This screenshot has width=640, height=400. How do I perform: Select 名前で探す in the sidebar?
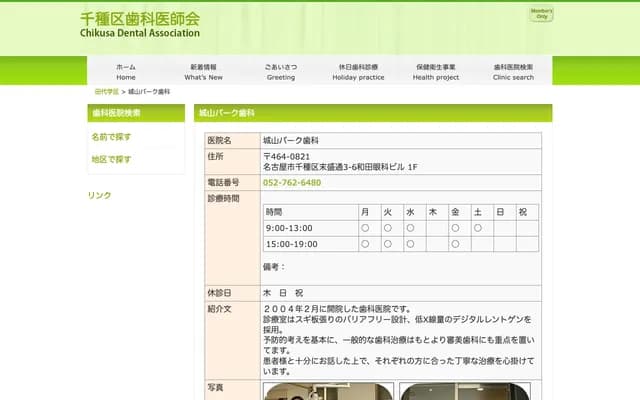[x=111, y=137]
